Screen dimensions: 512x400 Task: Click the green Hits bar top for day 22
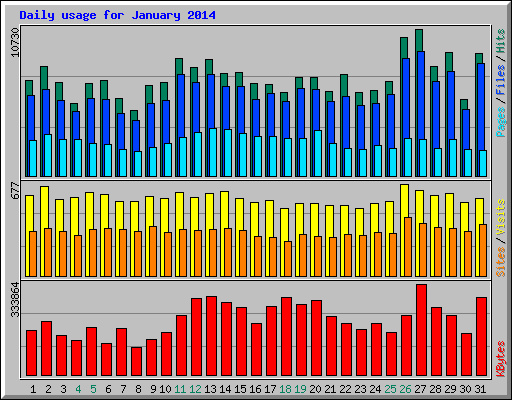coord(344,85)
